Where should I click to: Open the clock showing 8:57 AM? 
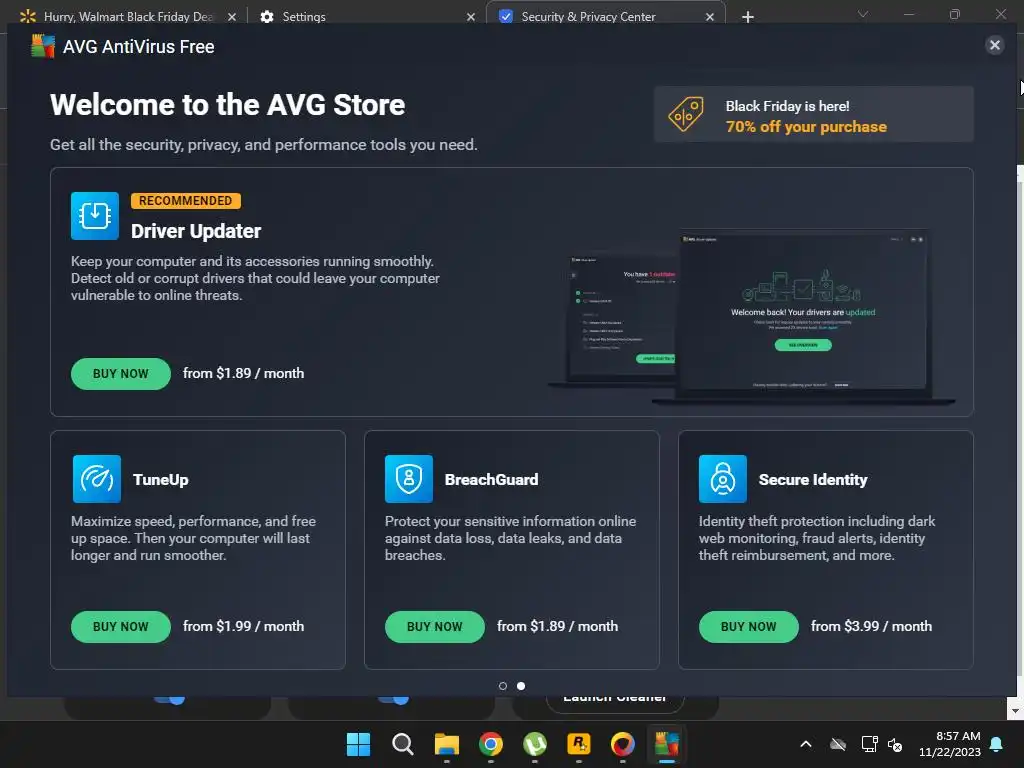[x=950, y=744]
